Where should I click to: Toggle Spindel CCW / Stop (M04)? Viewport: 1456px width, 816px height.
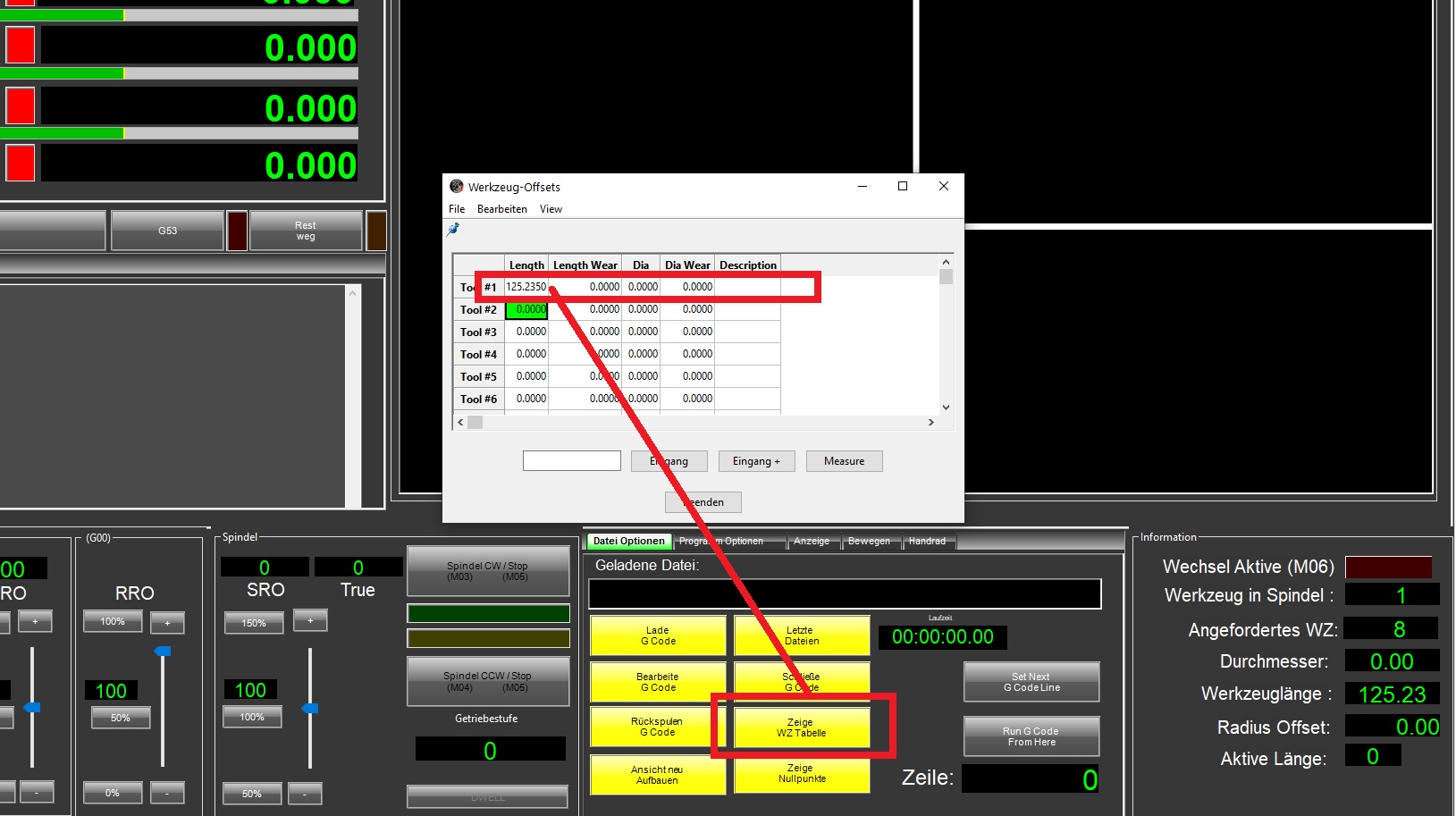[488, 681]
